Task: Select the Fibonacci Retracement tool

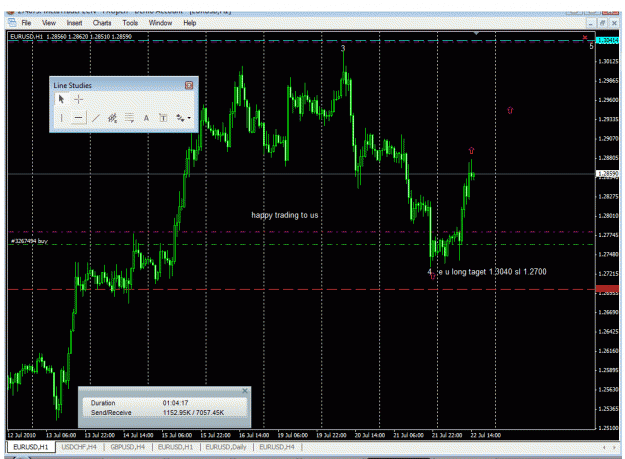Action: 129,118
